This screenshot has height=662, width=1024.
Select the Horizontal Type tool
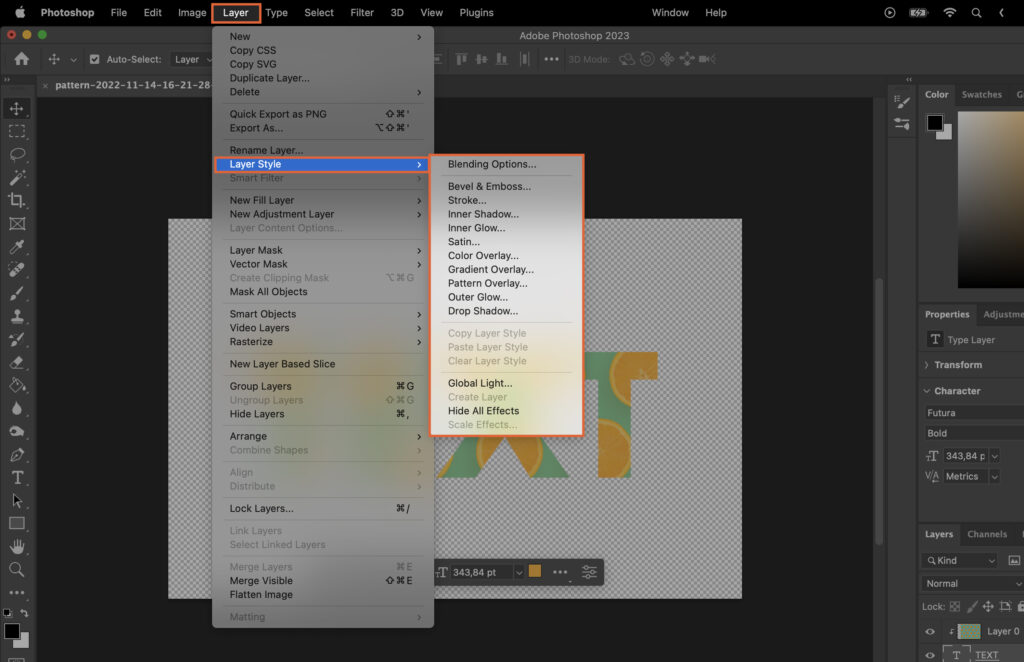15,478
